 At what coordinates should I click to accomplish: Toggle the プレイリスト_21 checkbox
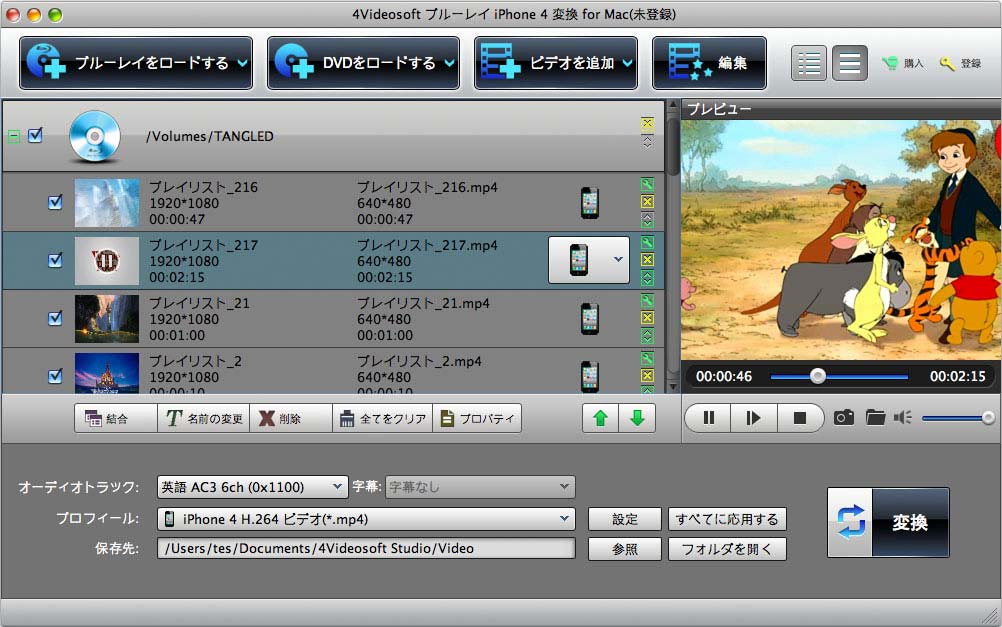[x=56, y=318]
